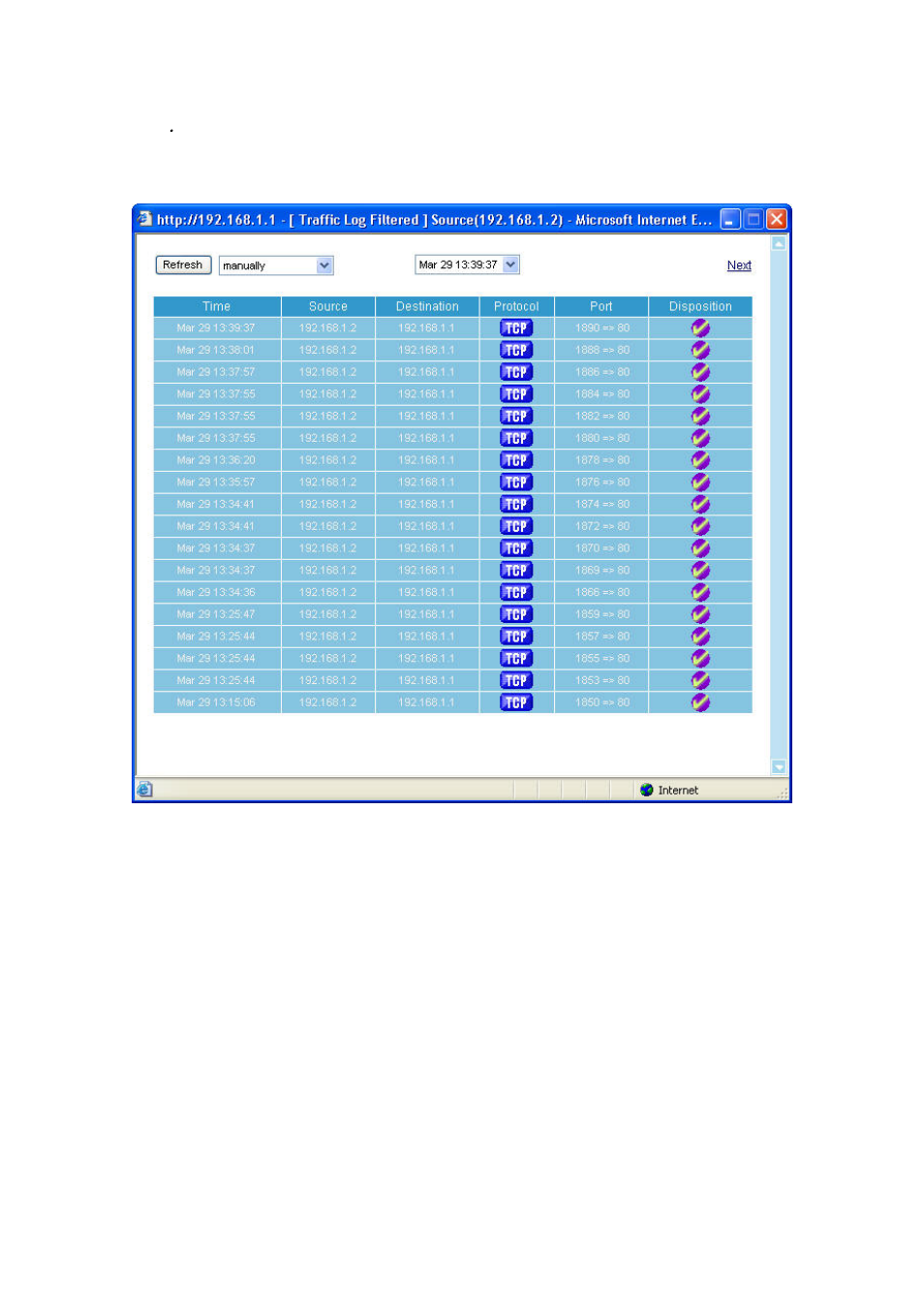The image size is (924, 1308).
Task: Click the Source column header
Action: point(328,306)
